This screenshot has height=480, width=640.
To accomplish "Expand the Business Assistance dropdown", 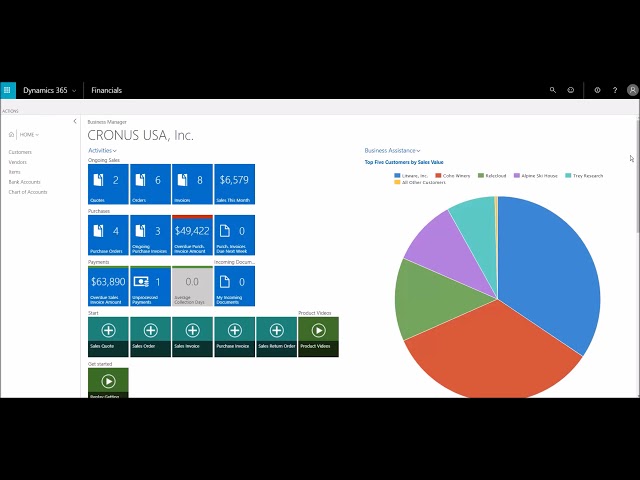I will click(x=392, y=150).
